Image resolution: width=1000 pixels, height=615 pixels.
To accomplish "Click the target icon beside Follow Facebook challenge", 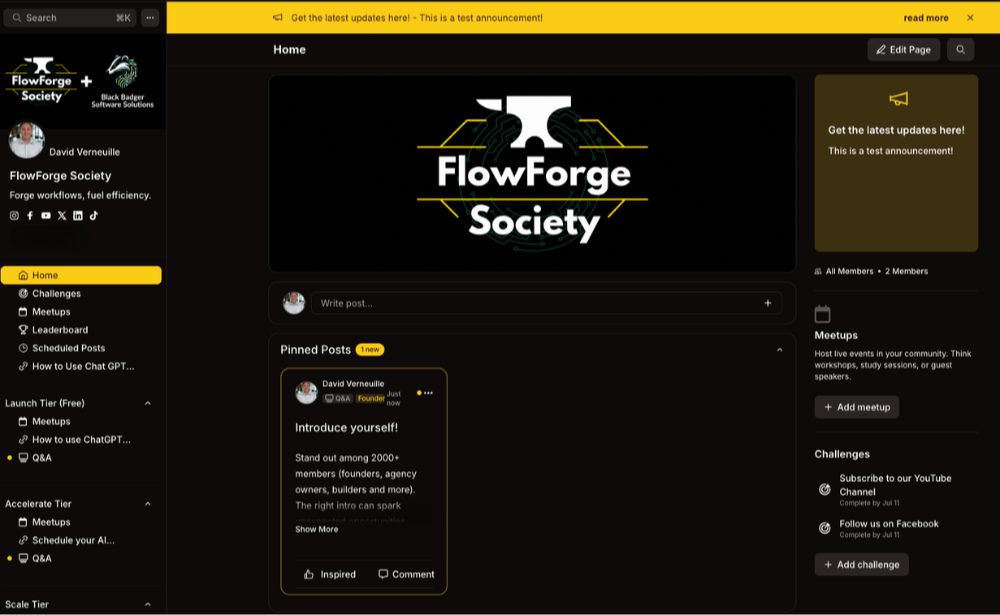I will [x=825, y=528].
